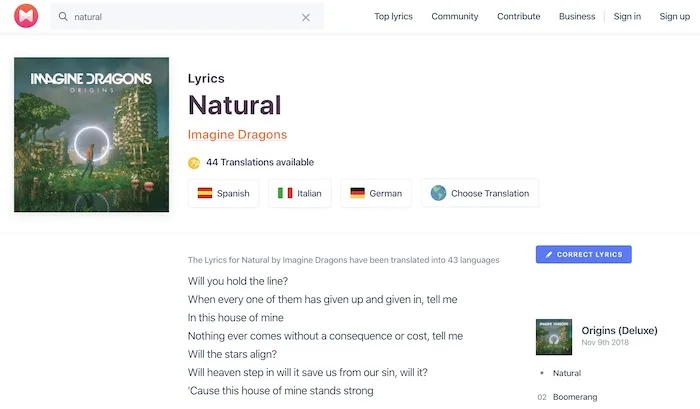700x409 pixels.
Task: Click the lyric line 'In this house of mine'
Action: coord(236,317)
